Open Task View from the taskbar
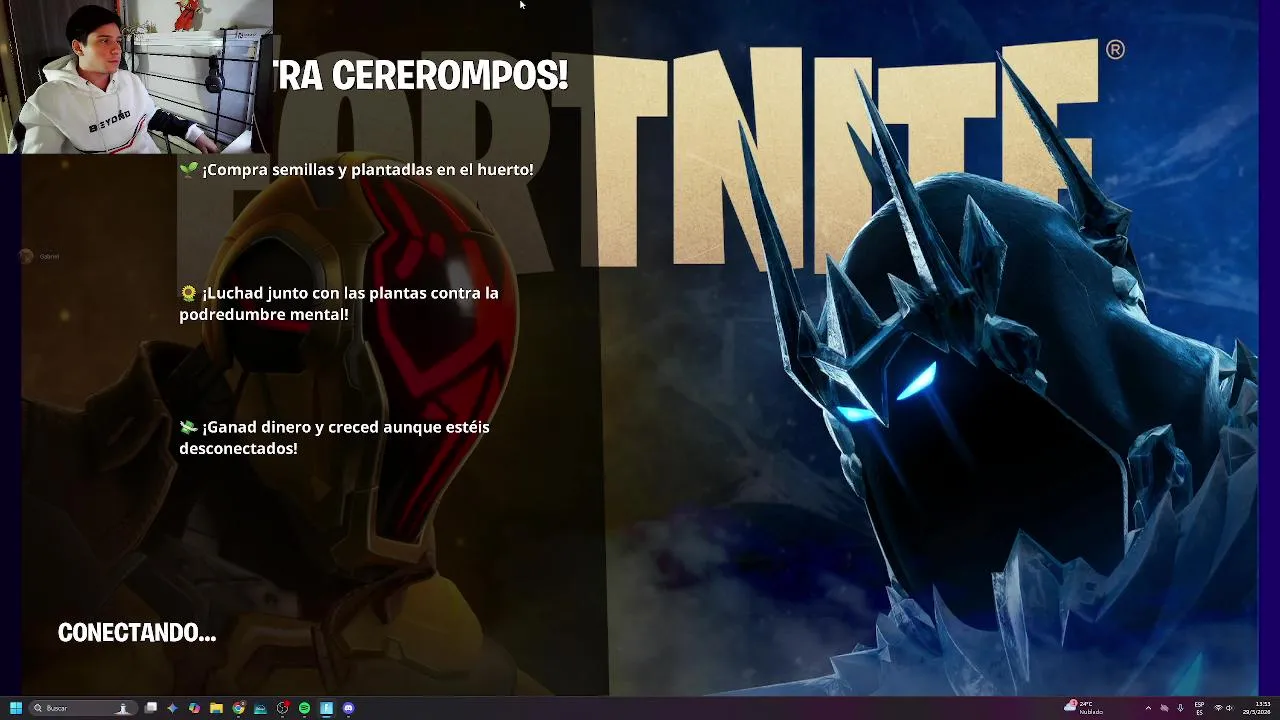Image resolution: width=1280 pixels, height=720 pixels. 150,708
